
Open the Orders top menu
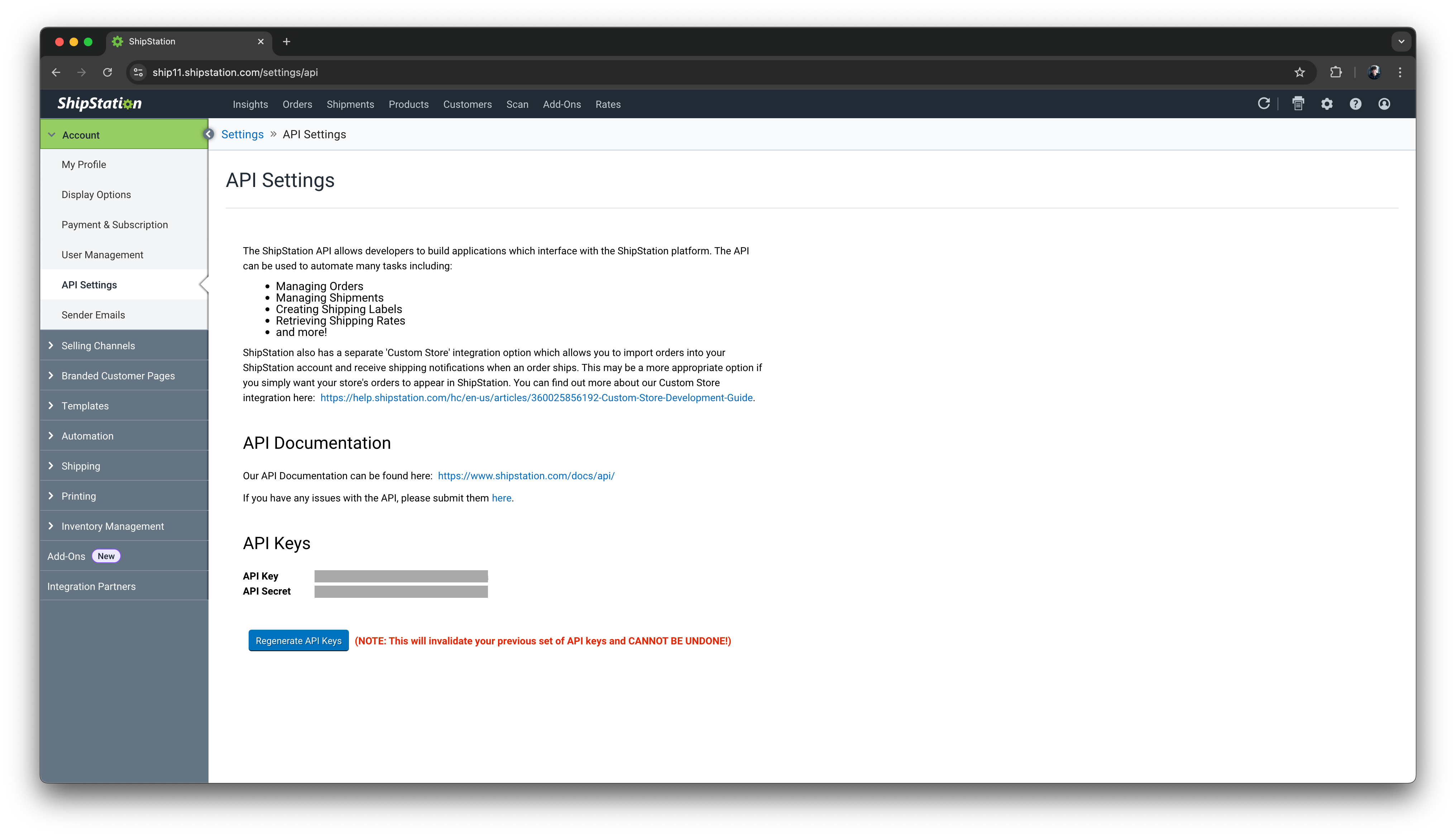[297, 105]
